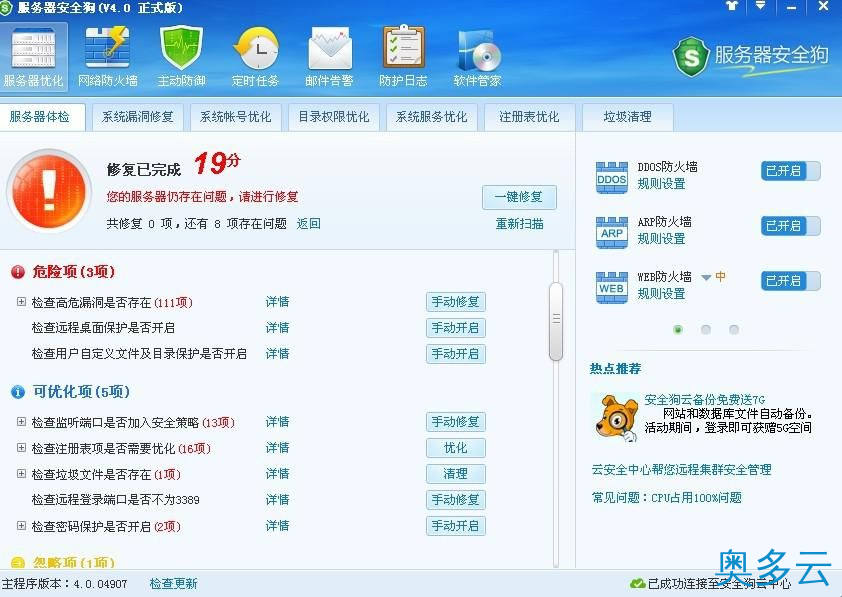Open 云安全中心帮您远程集群安全管理 link
Viewport: 842px width, 597px height.
(681, 470)
